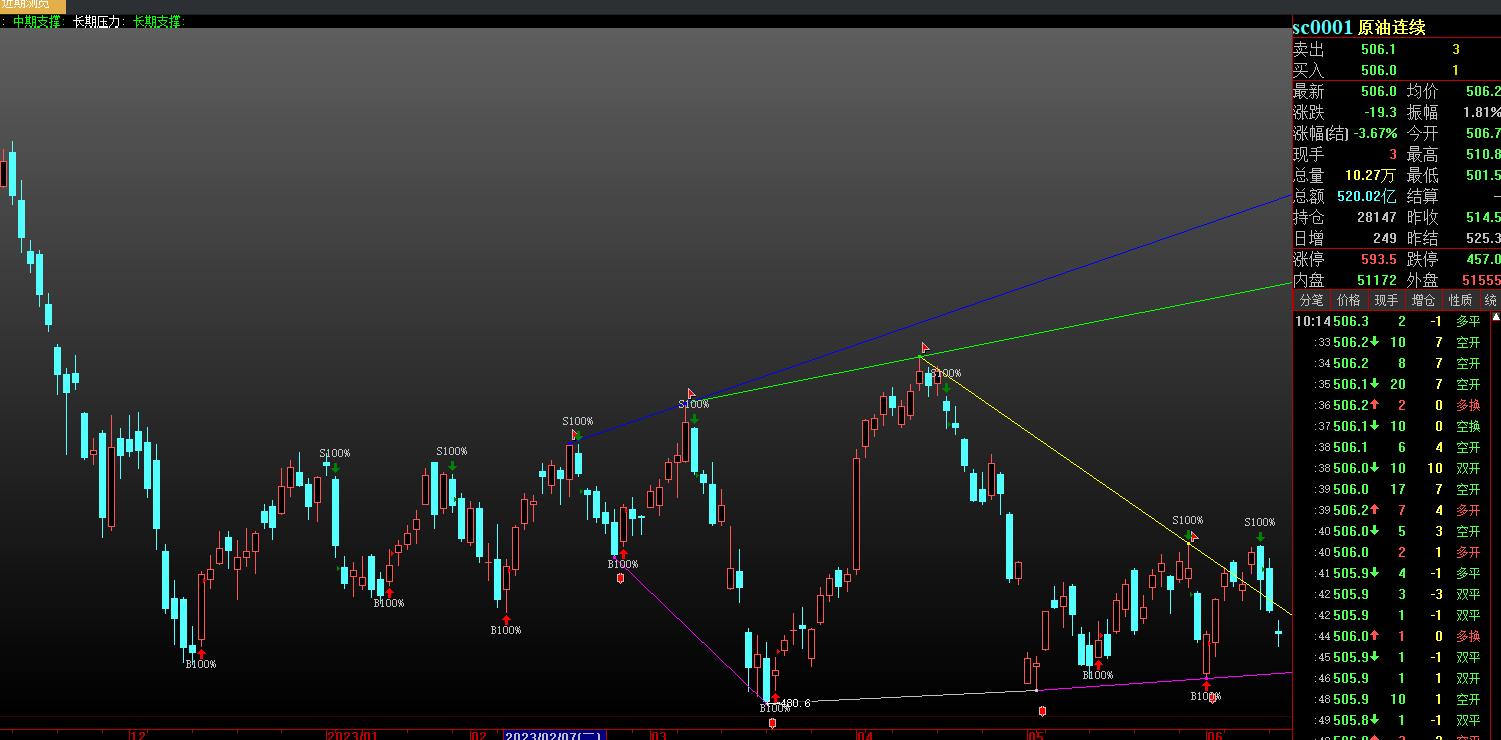
Task: Click the red buy arrow above the sixth B100% label
Action: tap(1098, 665)
